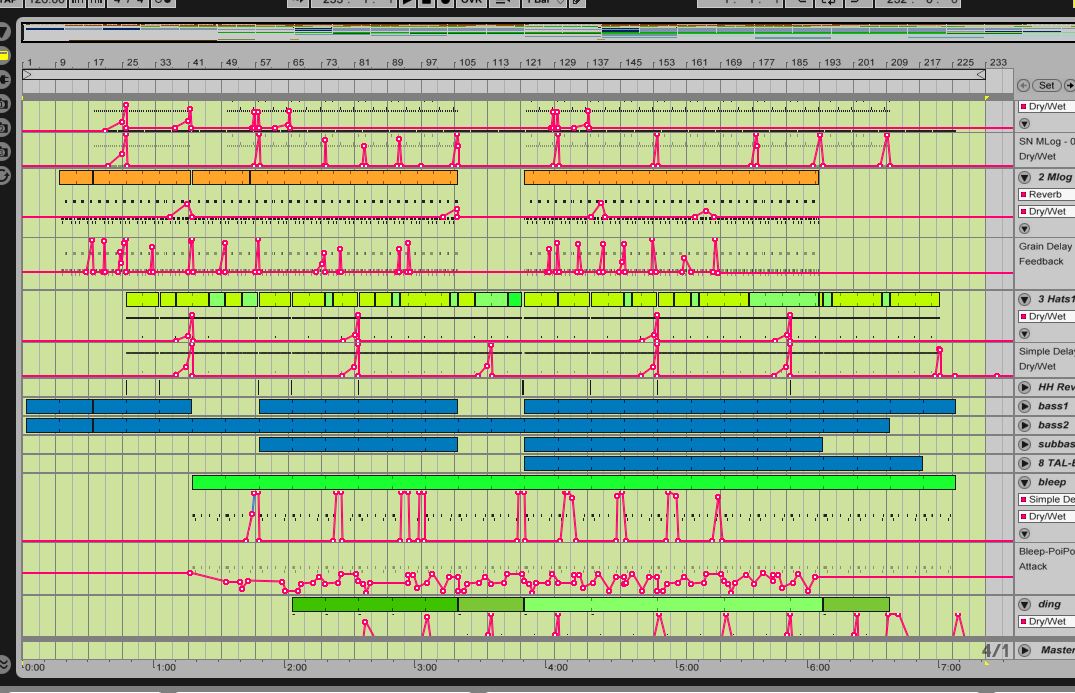
Task: Select the Grain Delay lane label
Action: coord(1045,246)
